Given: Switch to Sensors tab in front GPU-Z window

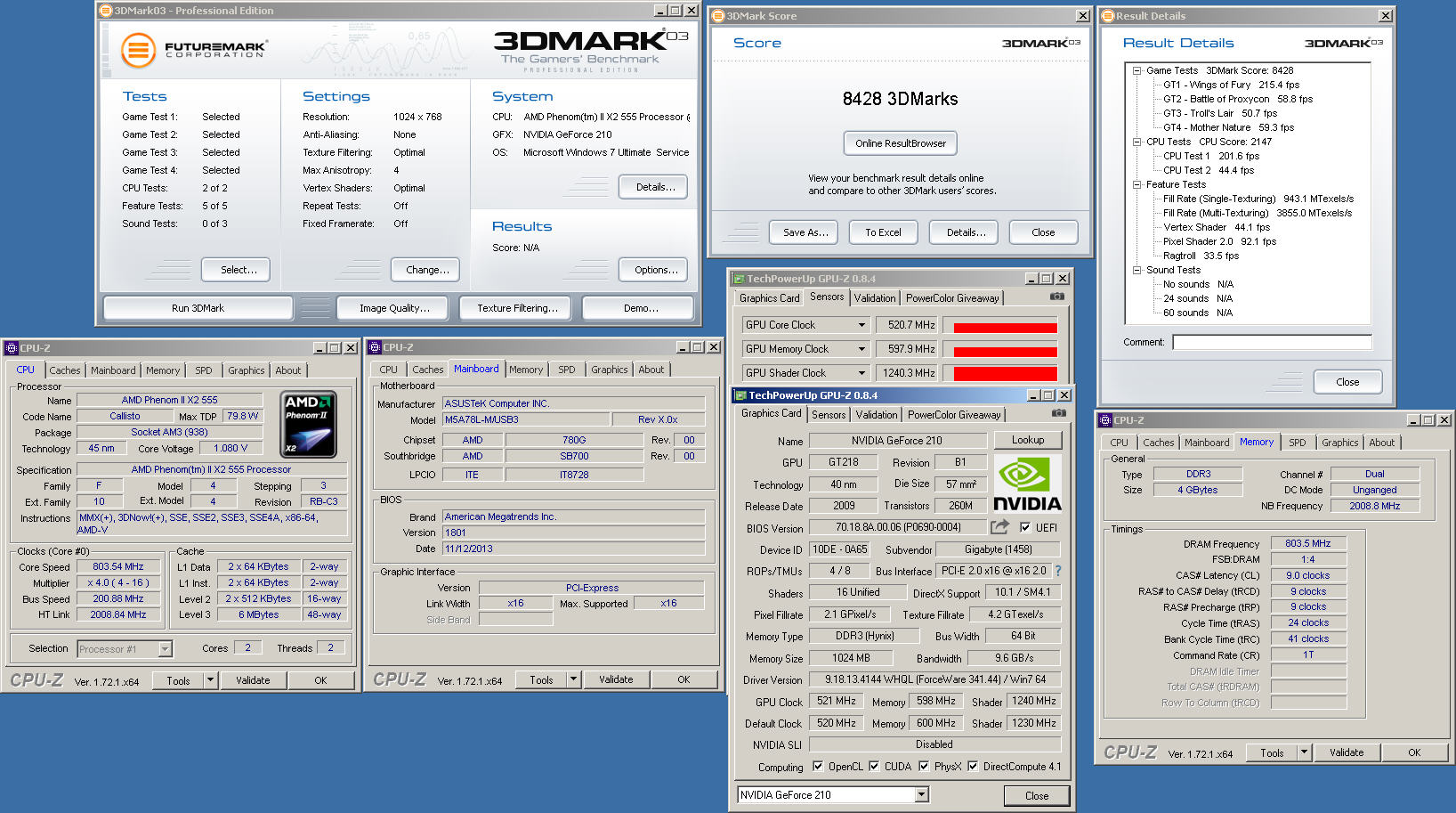Looking at the screenshot, I should pos(829,415).
